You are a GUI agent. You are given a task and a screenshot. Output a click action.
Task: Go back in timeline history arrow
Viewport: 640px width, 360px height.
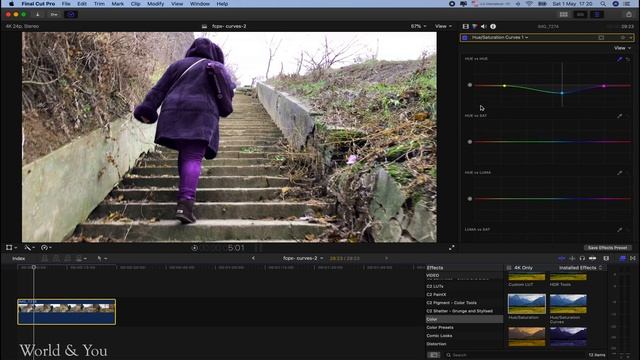(253, 258)
